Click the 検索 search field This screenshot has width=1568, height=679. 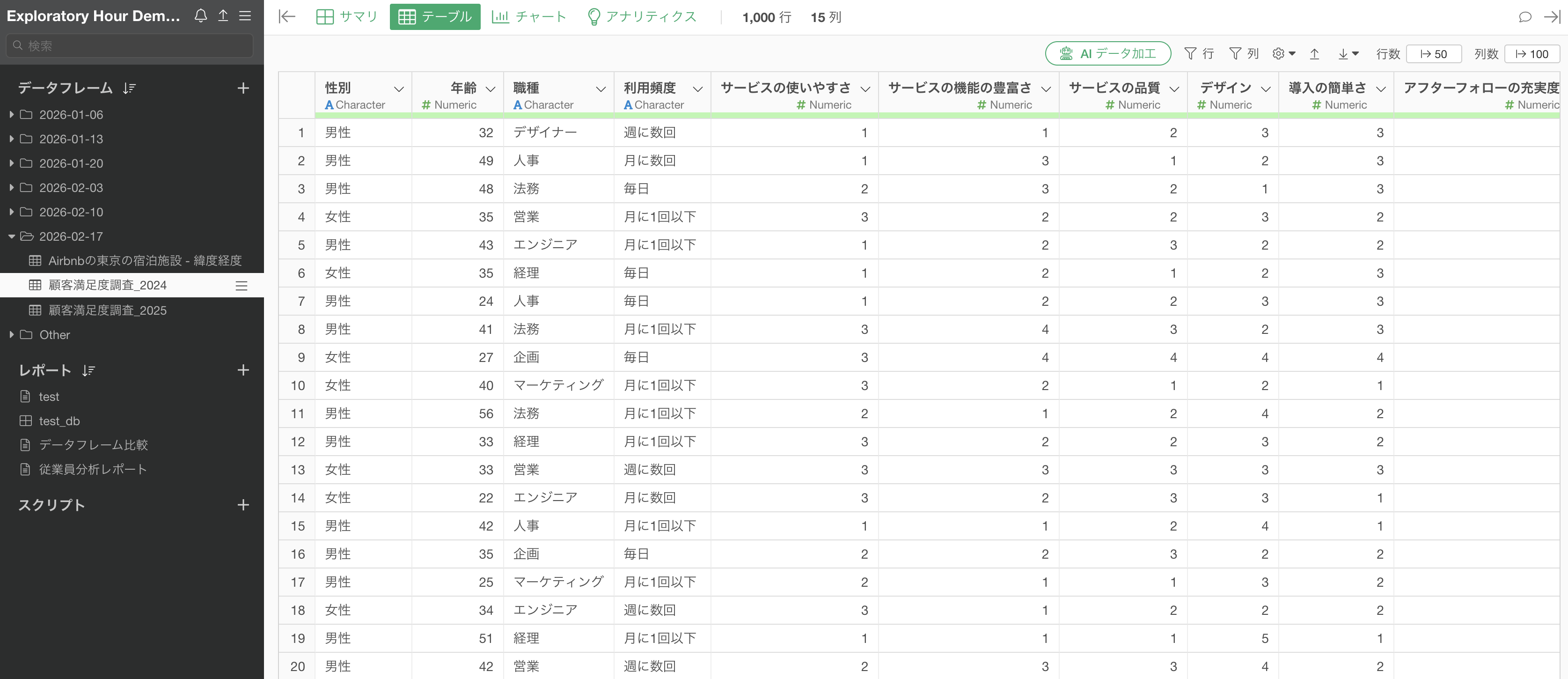(130, 46)
